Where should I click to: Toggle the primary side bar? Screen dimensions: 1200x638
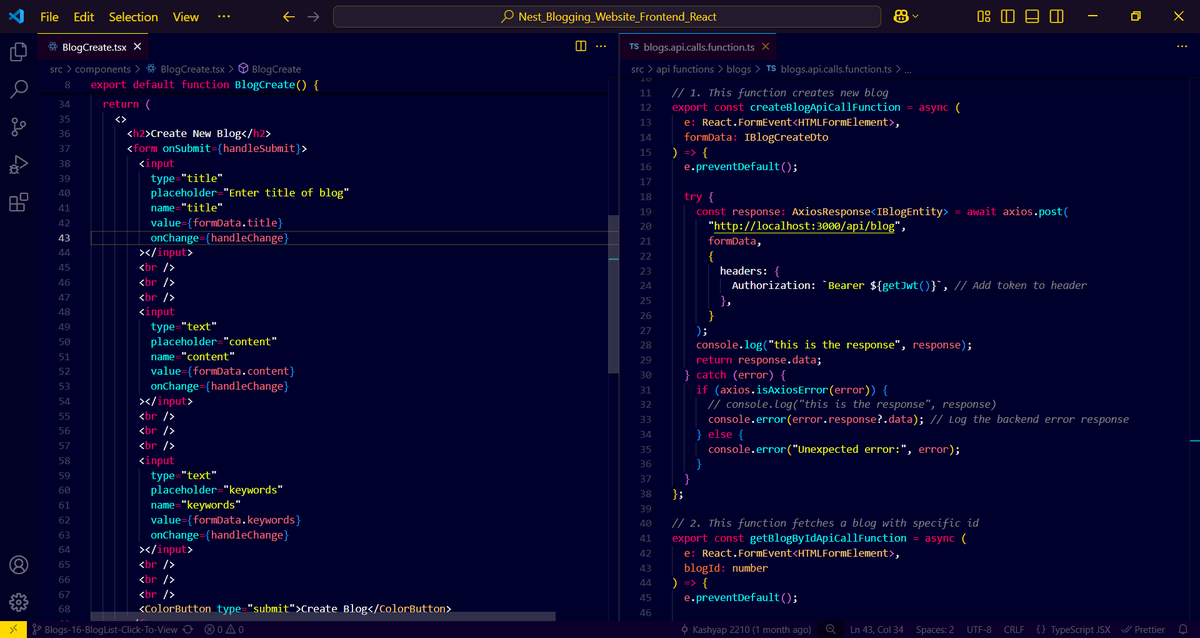[x=1008, y=17]
